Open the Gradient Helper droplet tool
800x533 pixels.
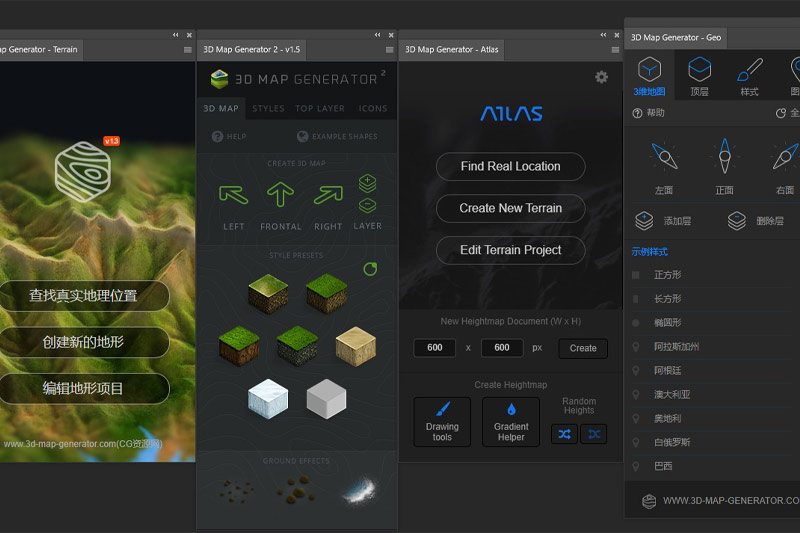coord(511,409)
